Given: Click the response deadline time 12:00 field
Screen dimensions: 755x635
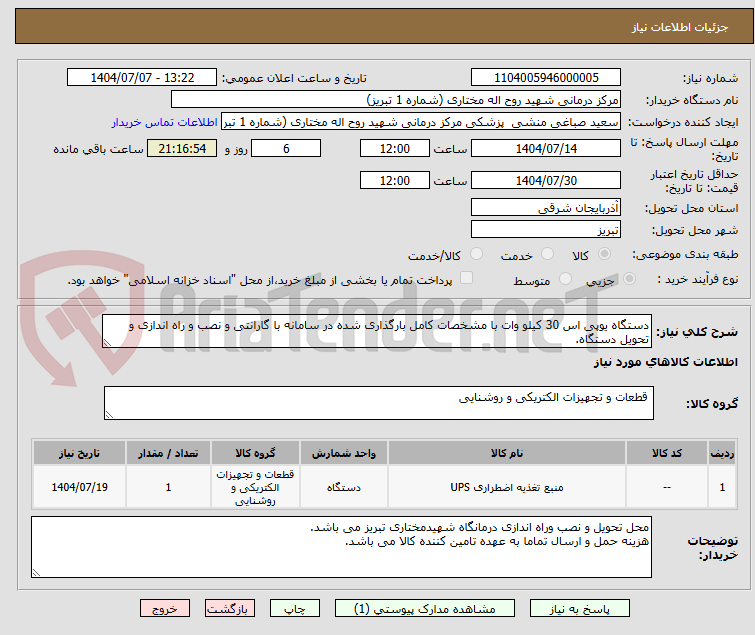Looking at the screenshot, I should 395,148.
